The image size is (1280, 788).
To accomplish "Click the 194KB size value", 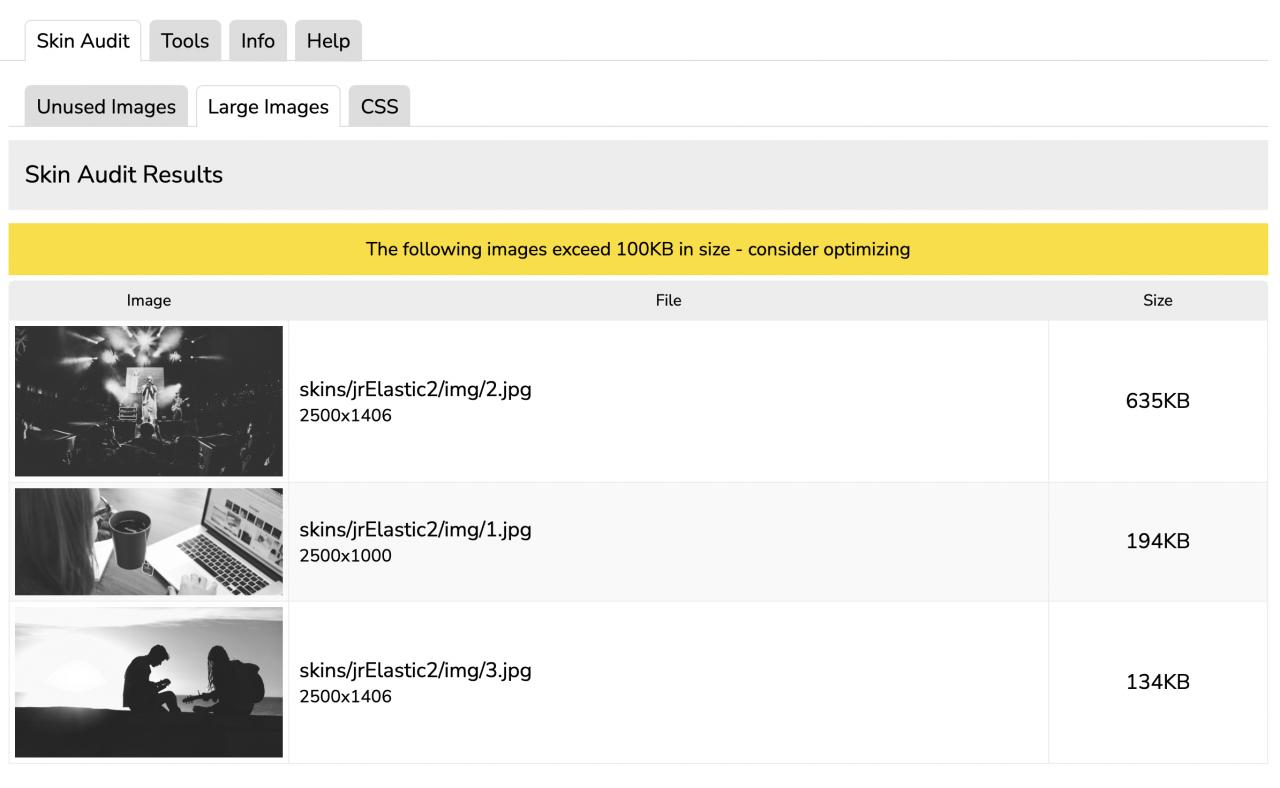I will pos(1157,542).
